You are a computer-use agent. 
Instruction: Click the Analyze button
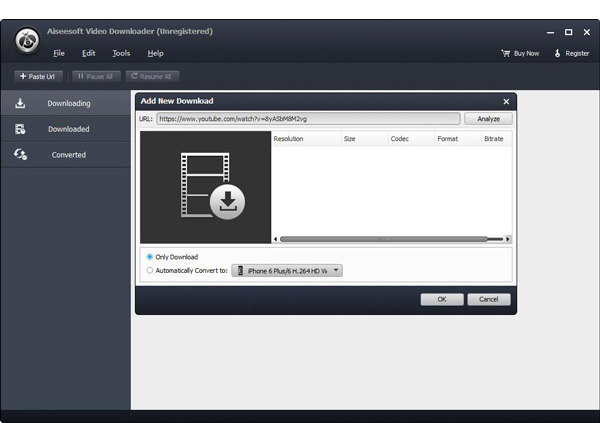point(488,119)
